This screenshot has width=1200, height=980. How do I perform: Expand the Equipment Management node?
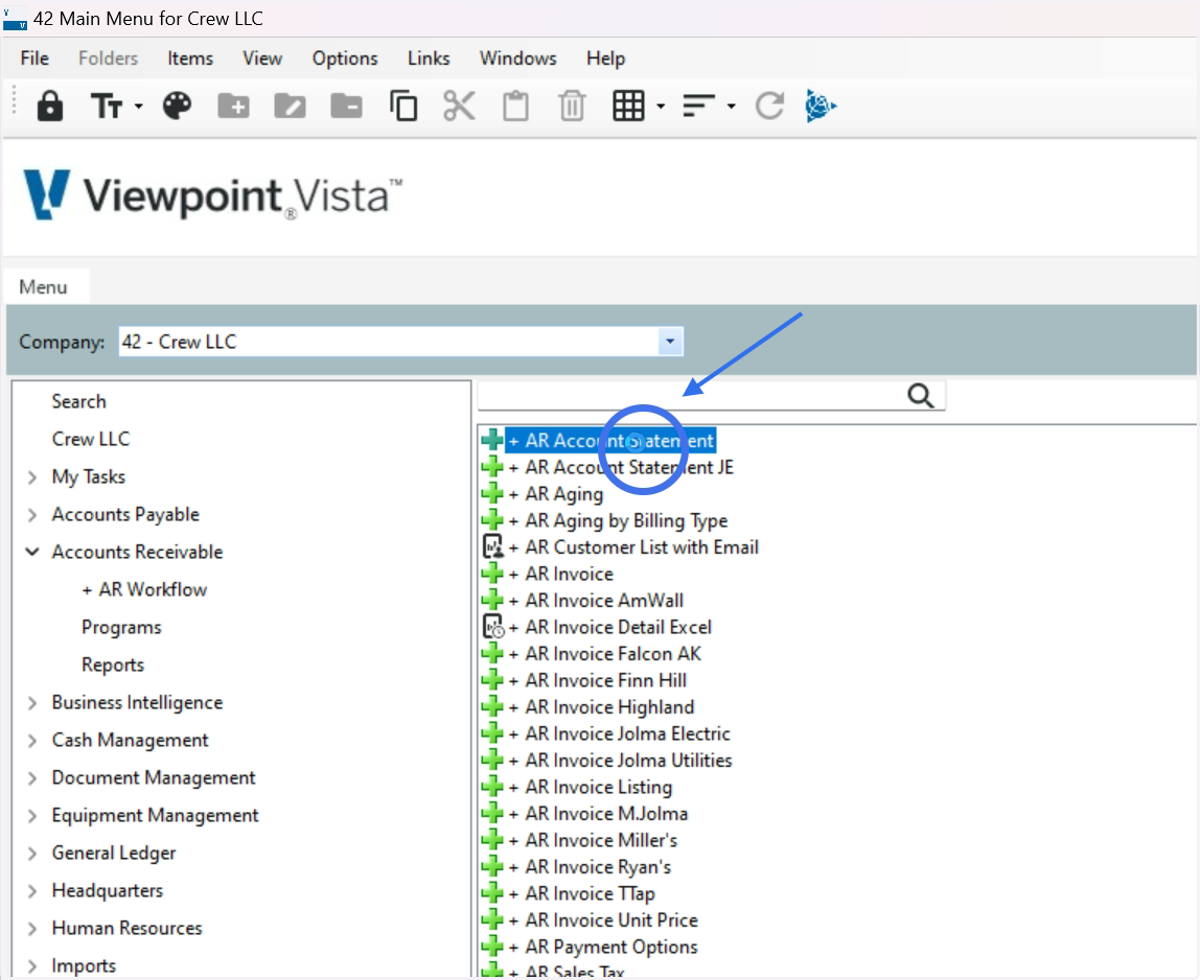tap(33, 817)
